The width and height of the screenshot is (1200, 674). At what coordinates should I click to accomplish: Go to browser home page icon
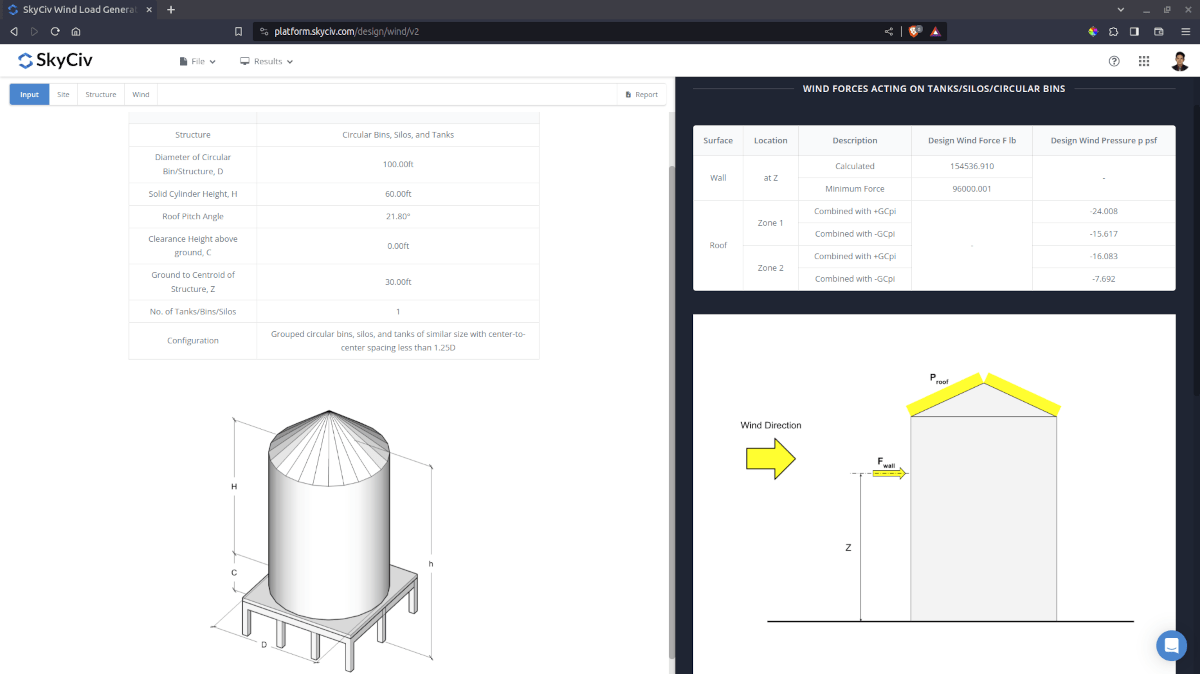click(x=76, y=31)
